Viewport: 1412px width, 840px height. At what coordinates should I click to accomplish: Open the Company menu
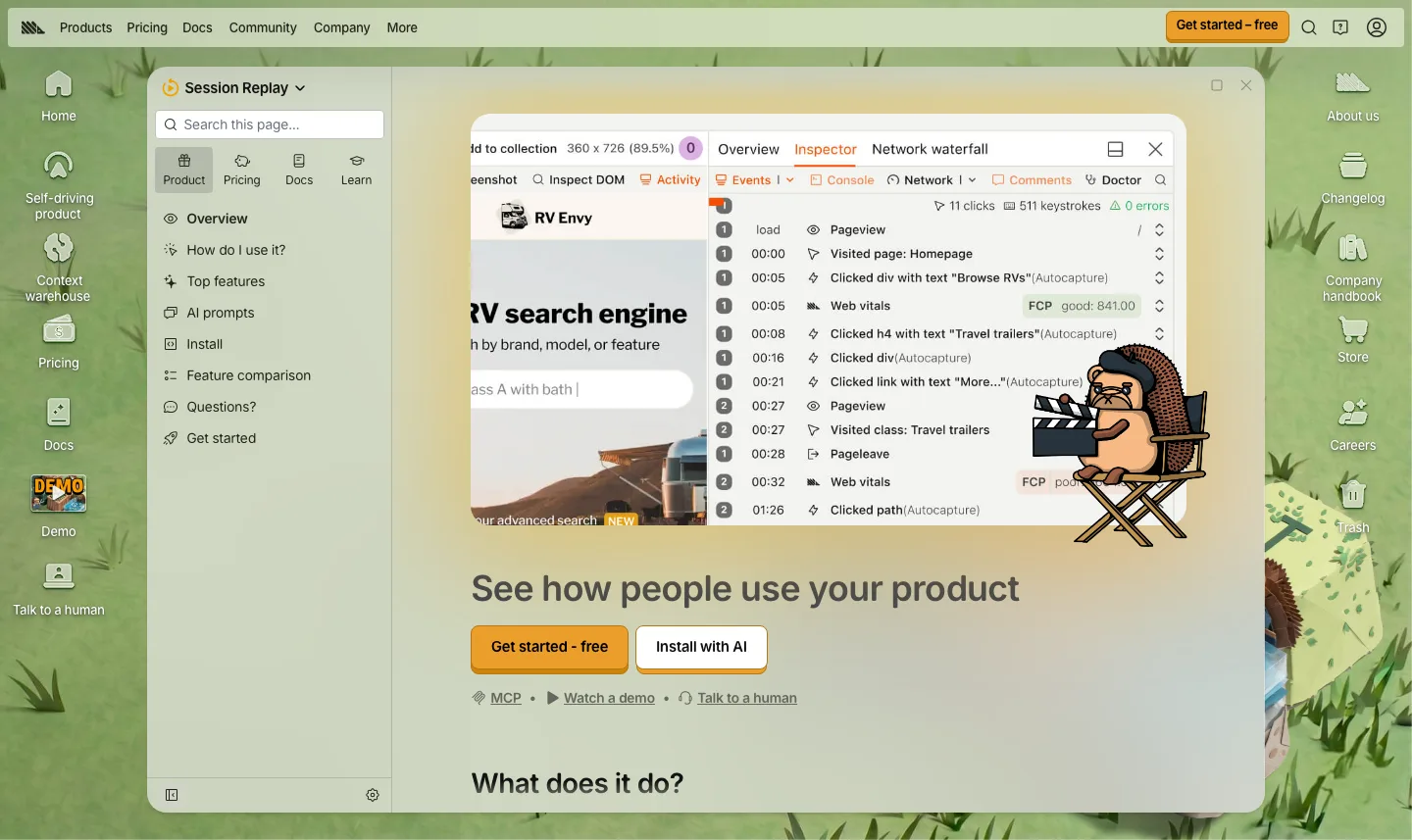click(342, 27)
